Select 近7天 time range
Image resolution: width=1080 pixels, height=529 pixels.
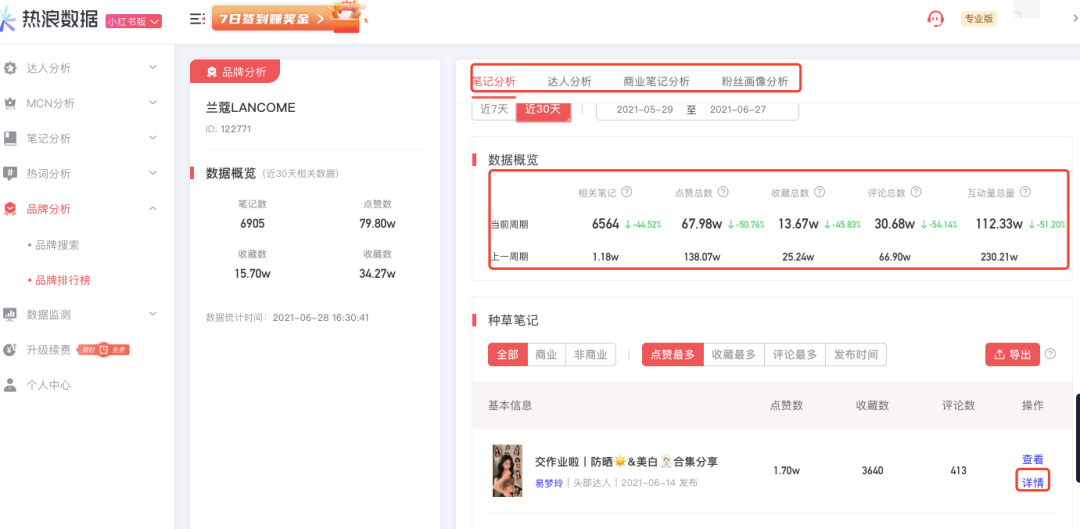tap(494, 109)
